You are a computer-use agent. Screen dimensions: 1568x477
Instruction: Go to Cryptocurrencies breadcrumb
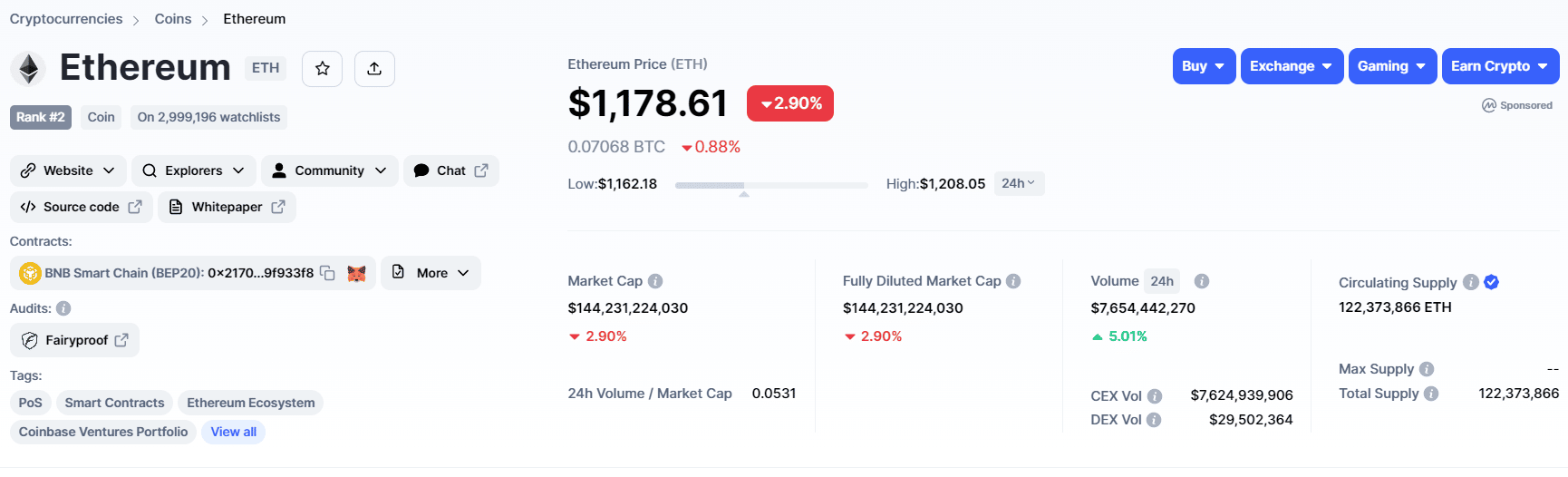(x=66, y=19)
